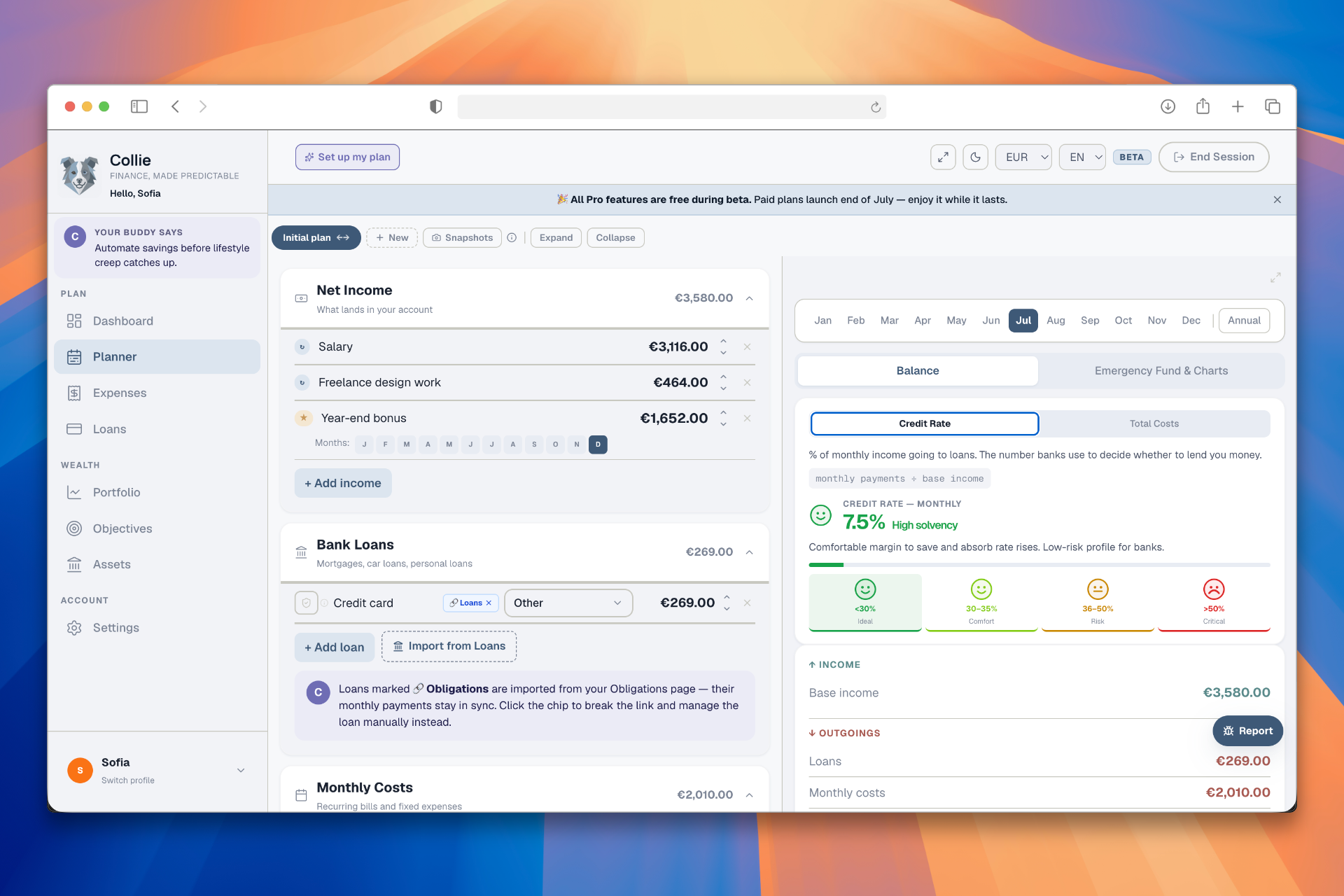Screen dimensions: 1344x896
Task: Toggle the December month chip for bonus
Action: [x=598, y=444]
